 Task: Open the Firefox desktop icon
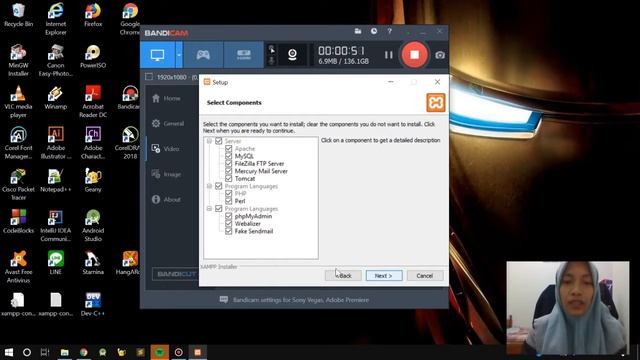point(93,15)
